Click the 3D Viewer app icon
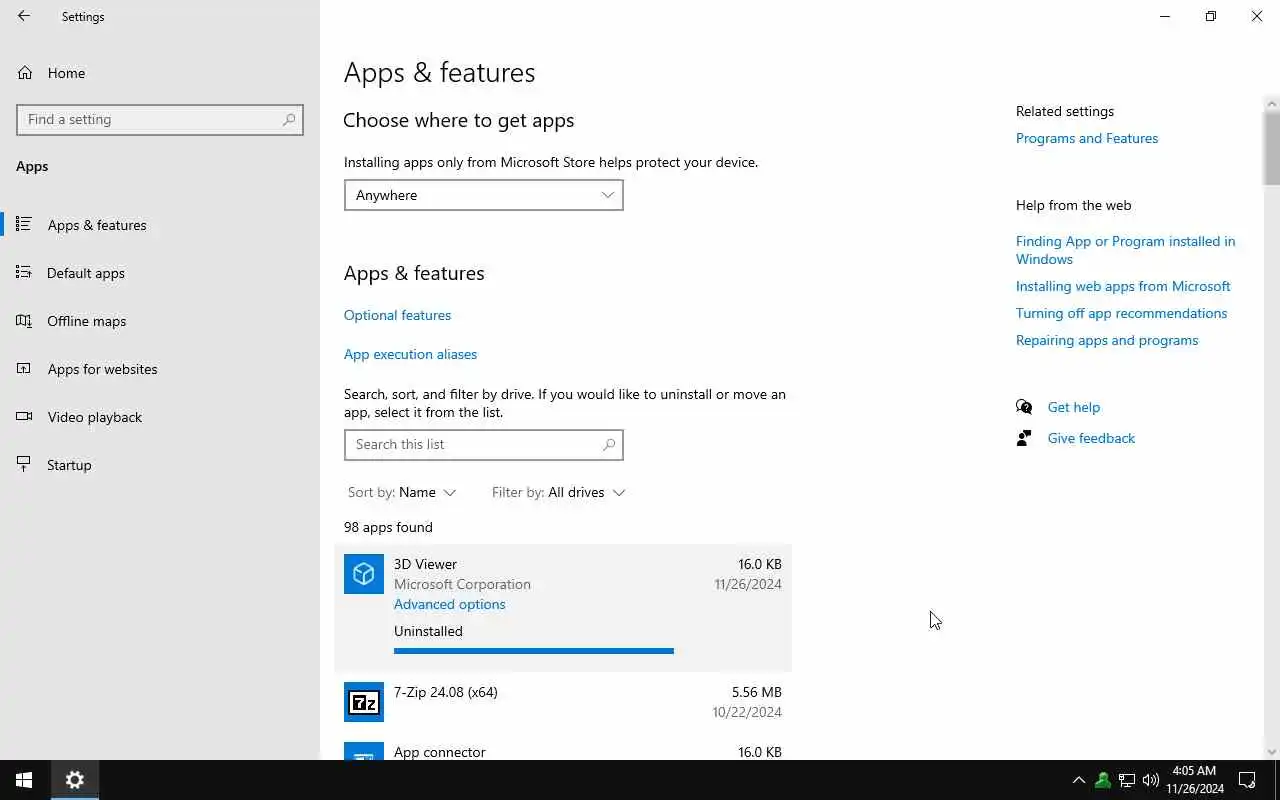This screenshot has height=800, width=1280. point(364,574)
